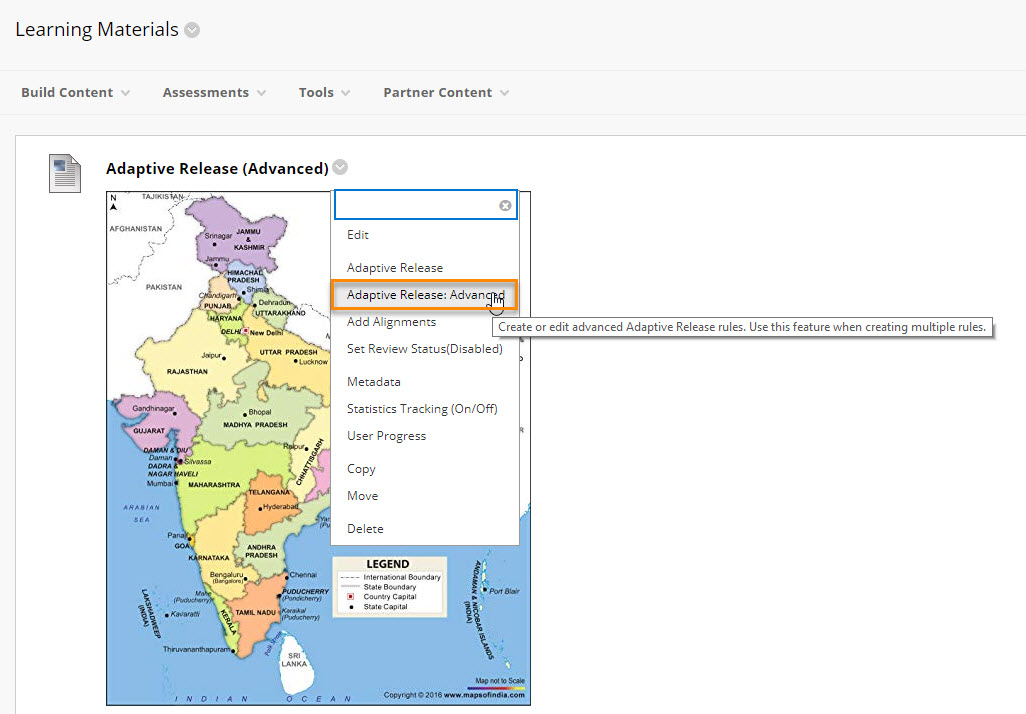
Task: Choose Add Alignments in context menu
Action: [x=391, y=322]
